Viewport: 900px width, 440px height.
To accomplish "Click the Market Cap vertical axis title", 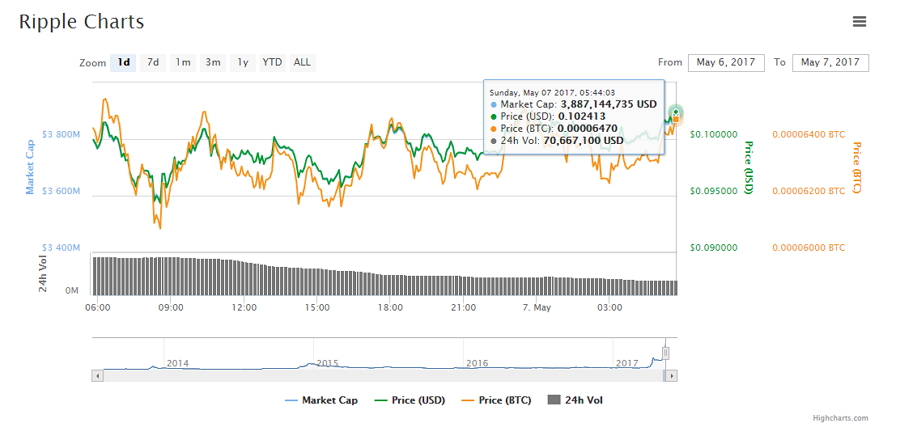I will point(30,167).
